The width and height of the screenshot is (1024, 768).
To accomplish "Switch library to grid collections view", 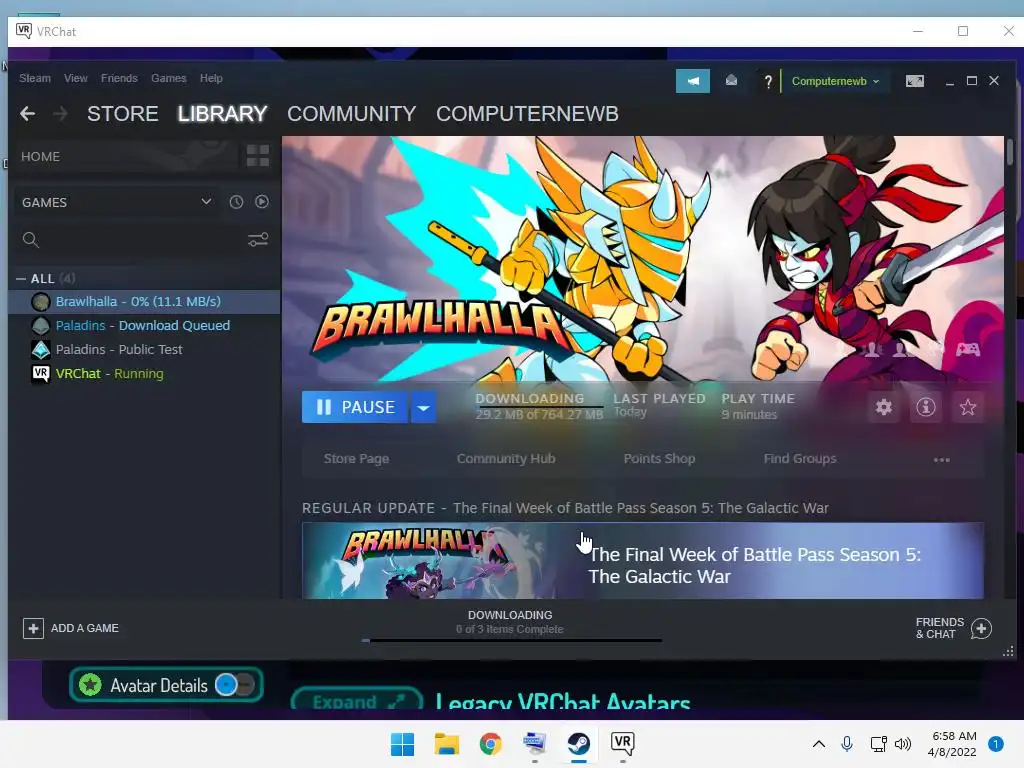I will click(258, 156).
